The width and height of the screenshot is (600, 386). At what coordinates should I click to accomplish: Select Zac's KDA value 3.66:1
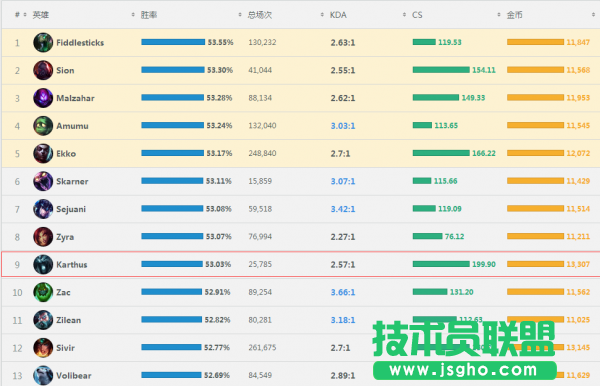[343, 292]
